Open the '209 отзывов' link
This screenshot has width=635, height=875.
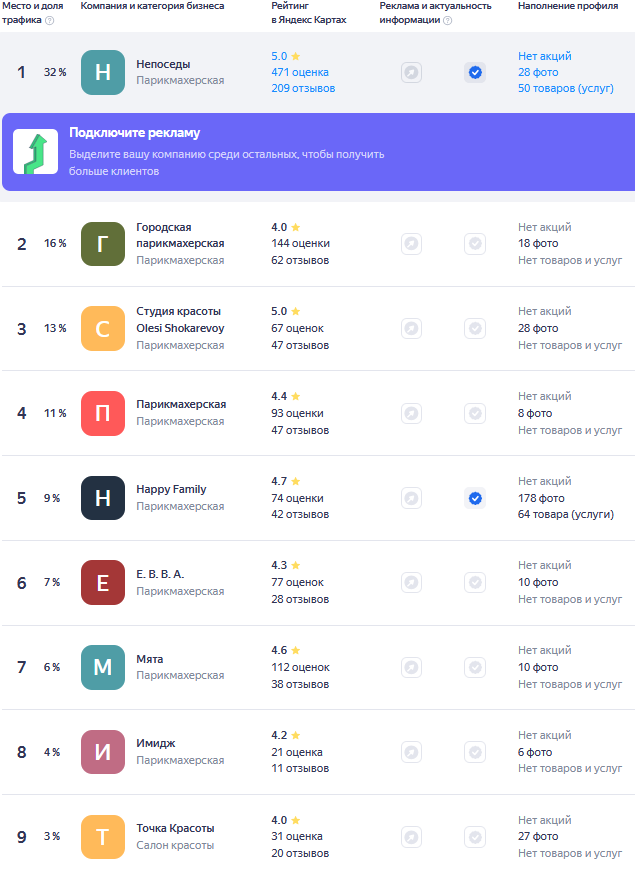coord(303,88)
